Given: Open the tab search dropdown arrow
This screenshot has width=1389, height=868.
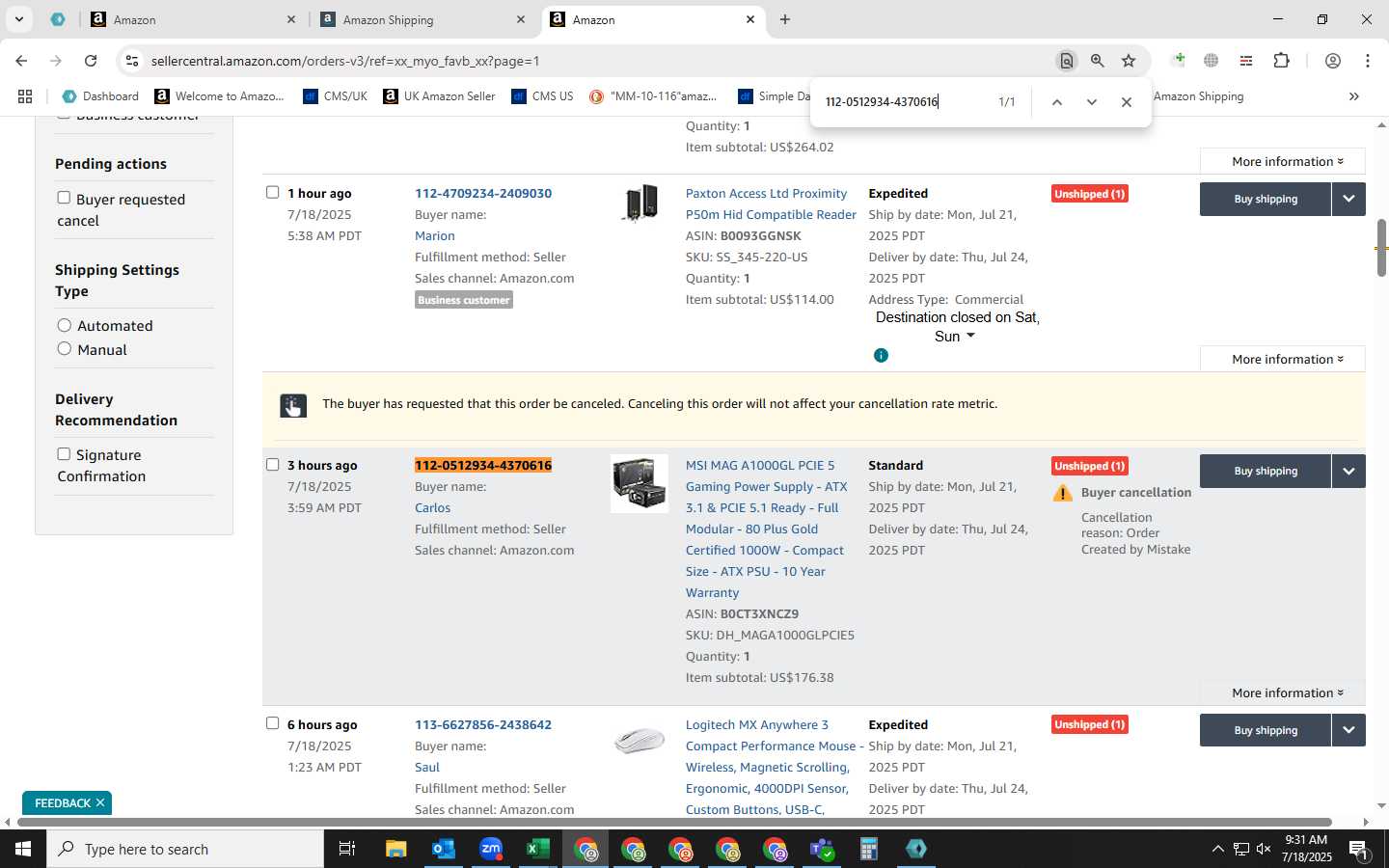Looking at the screenshot, I should click(x=18, y=19).
